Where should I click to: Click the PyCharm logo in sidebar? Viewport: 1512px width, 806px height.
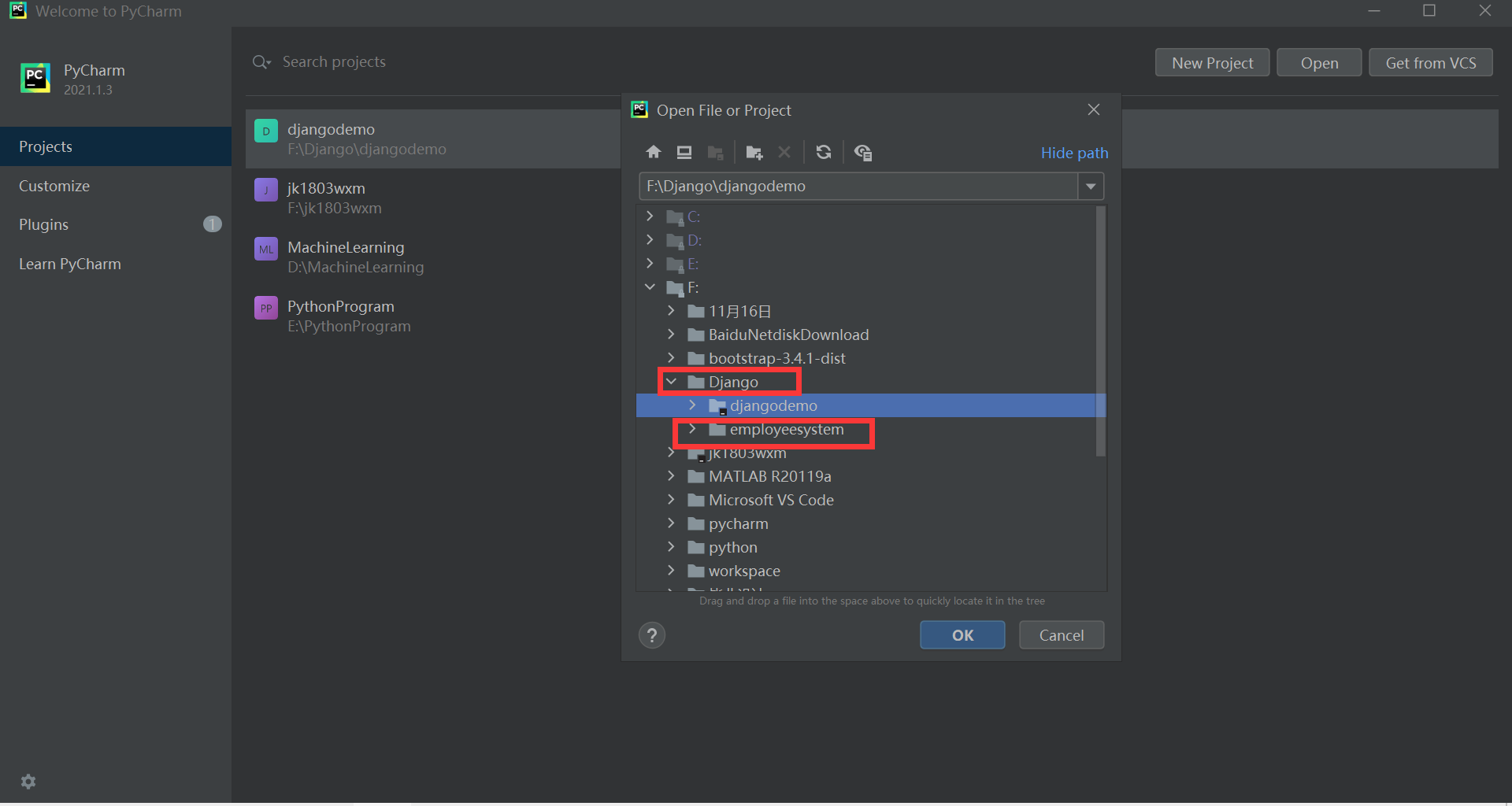coord(35,78)
